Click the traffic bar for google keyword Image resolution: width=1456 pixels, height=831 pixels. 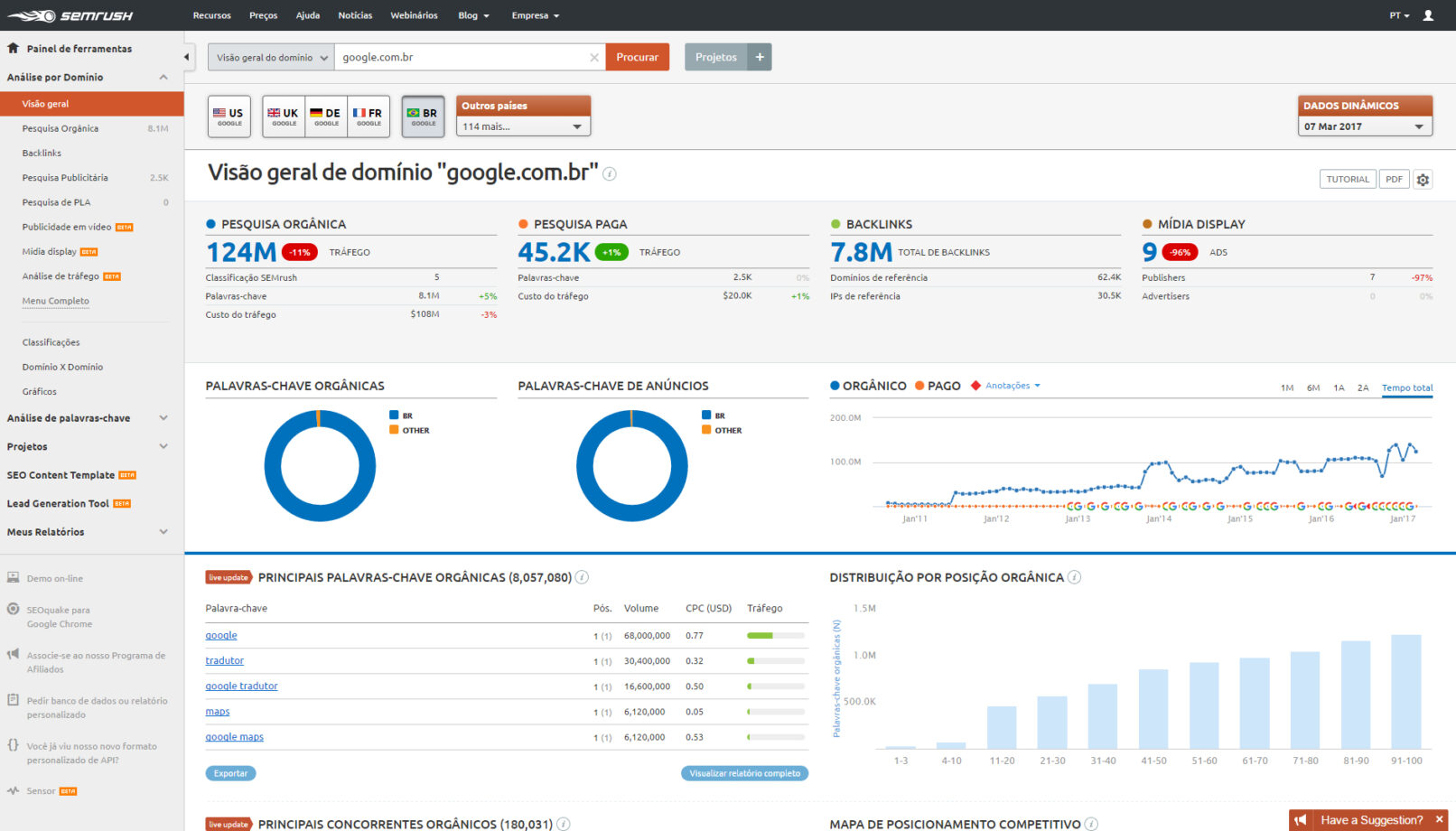tap(776, 636)
